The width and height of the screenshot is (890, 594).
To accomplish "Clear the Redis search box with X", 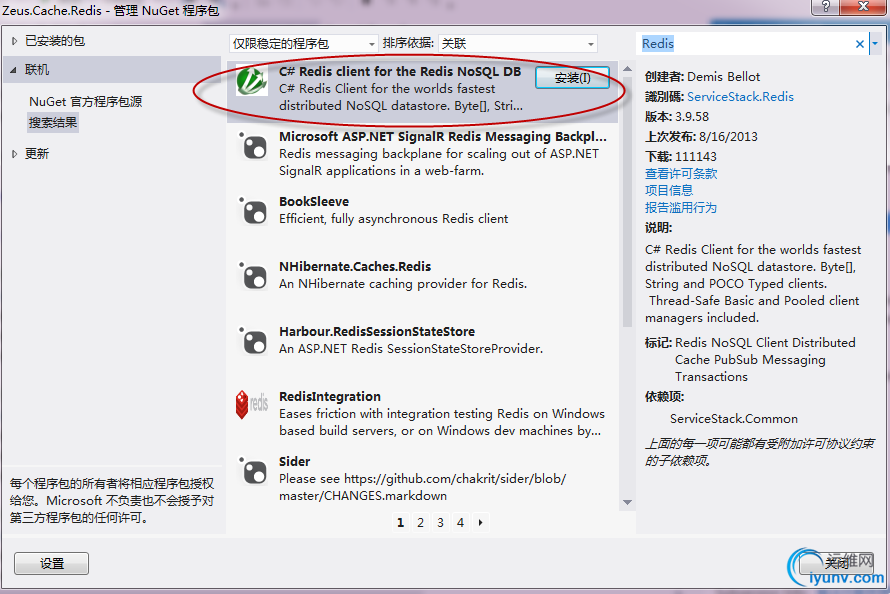I will point(859,44).
